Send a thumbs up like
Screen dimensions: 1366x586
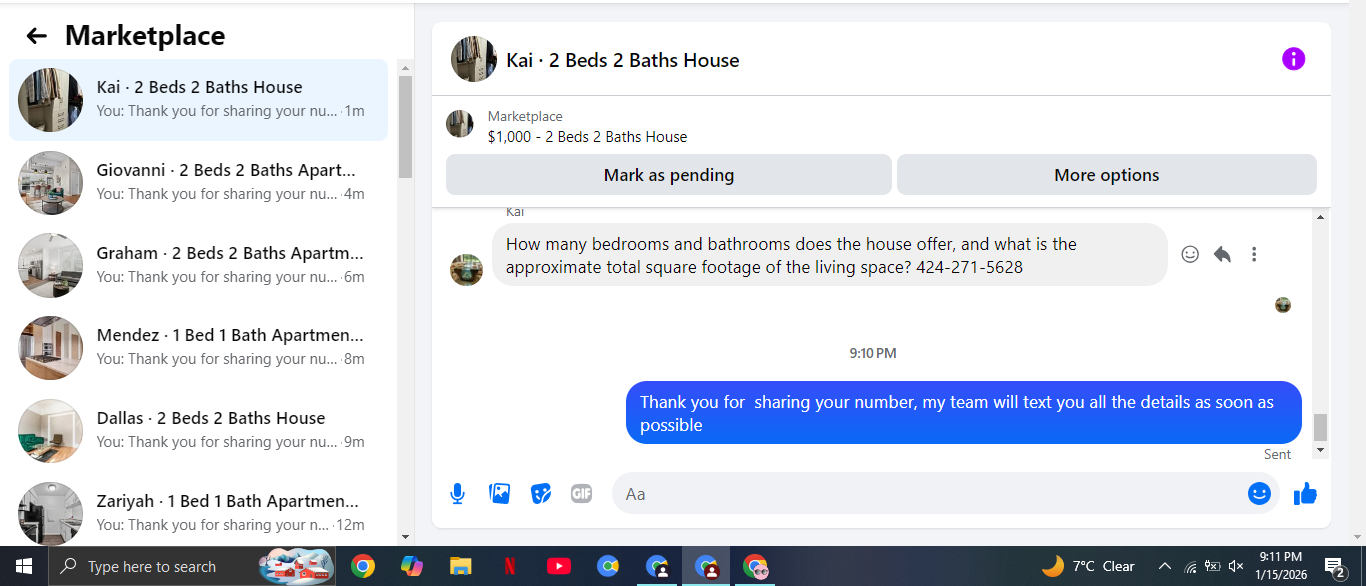(x=1305, y=493)
